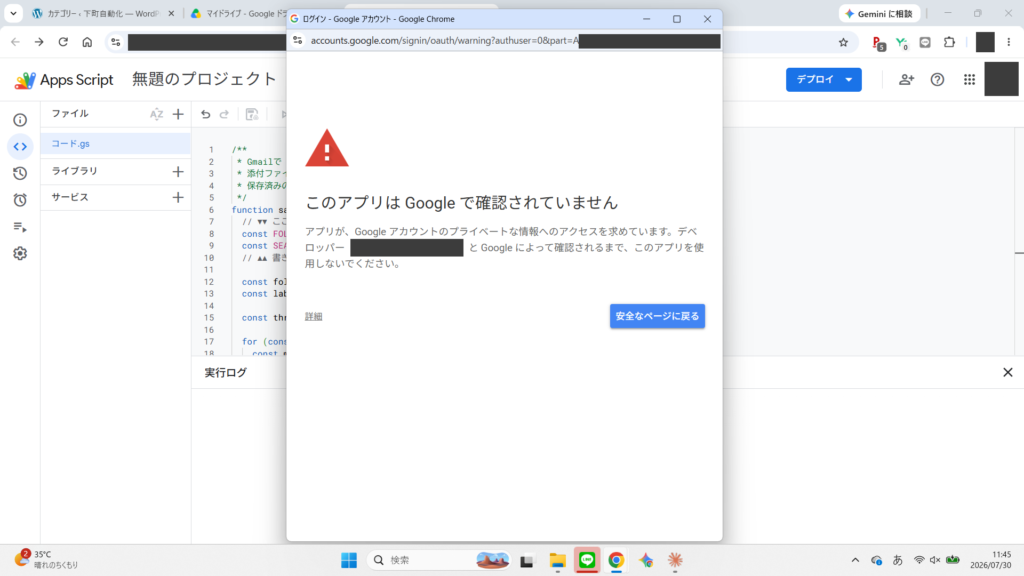The height and width of the screenshot is (576, 1024).
Task: Open the Executions list icon
Action: point(20,227)
